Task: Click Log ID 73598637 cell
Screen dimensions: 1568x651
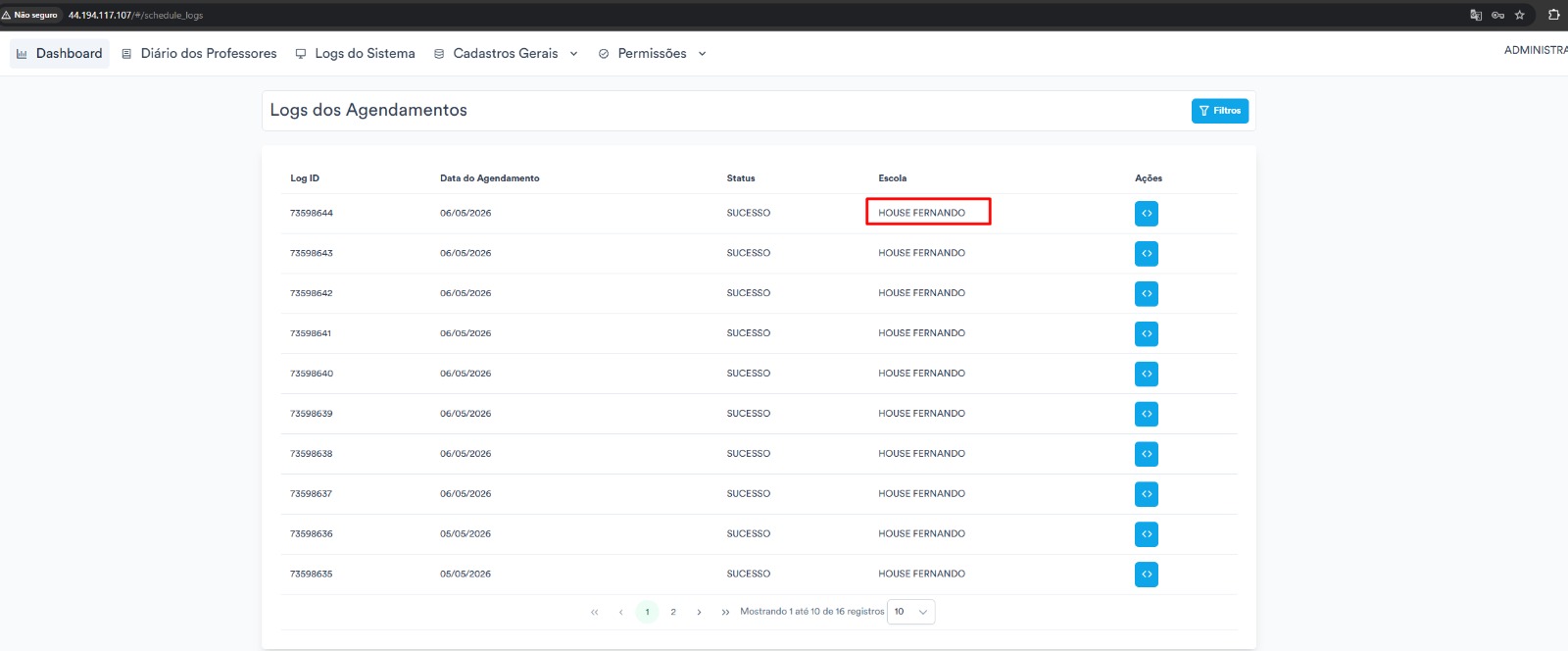Action: [312, 494]
